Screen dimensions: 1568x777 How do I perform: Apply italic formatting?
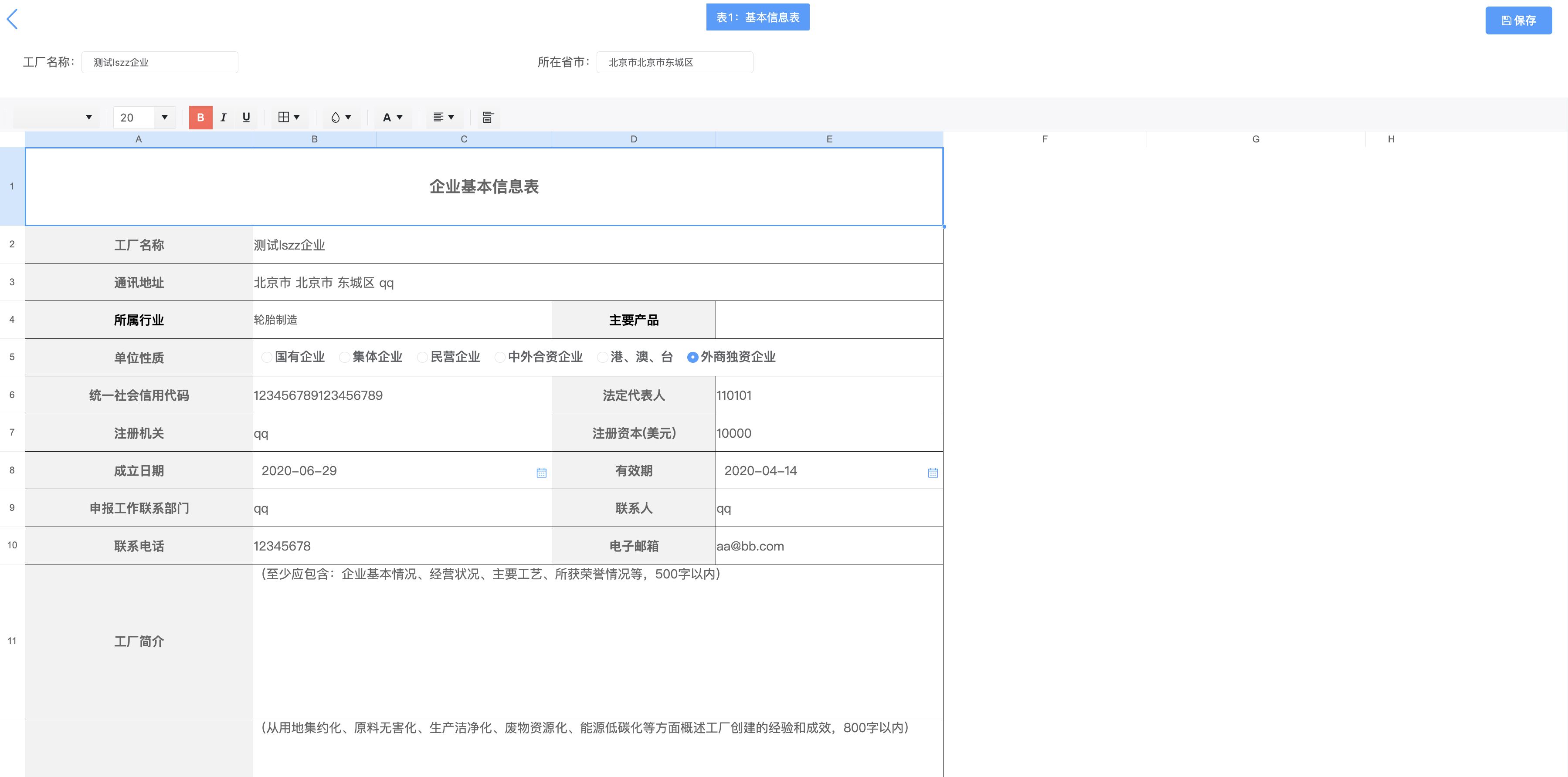224,118
